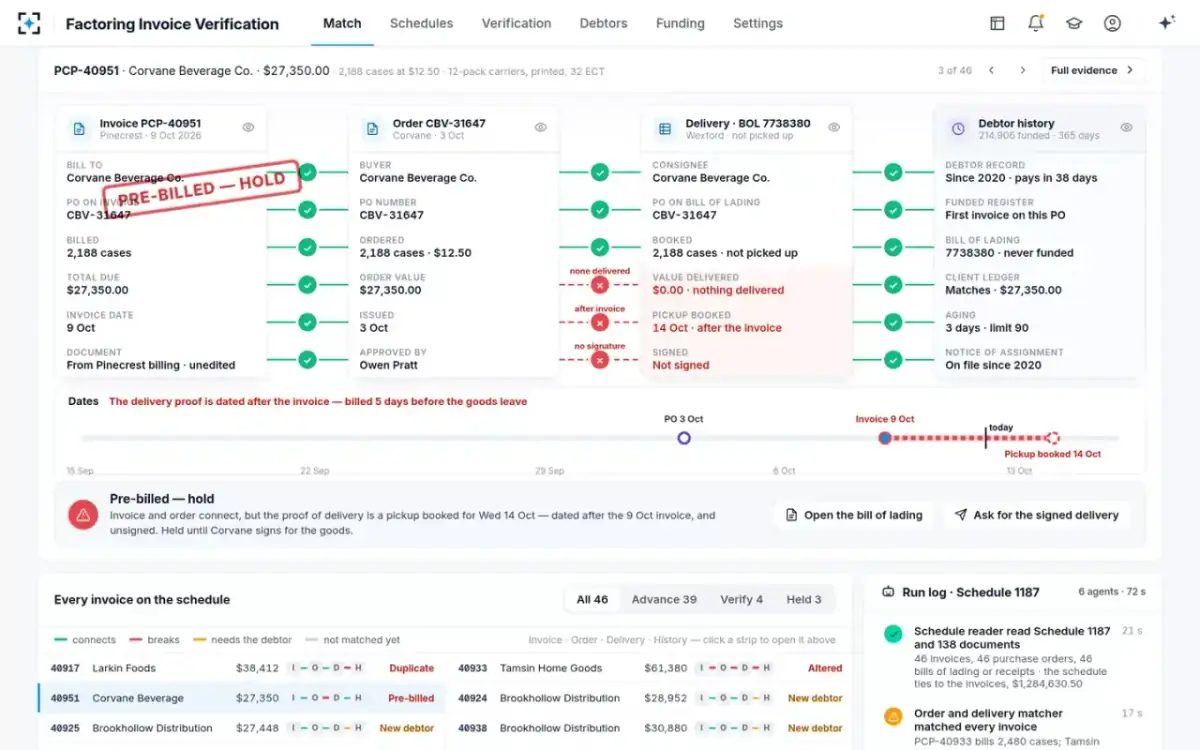The width and height of the screenshot is (1200, 750).
Task: Open the graduation cap training icon
Action: pos(1074,23)
